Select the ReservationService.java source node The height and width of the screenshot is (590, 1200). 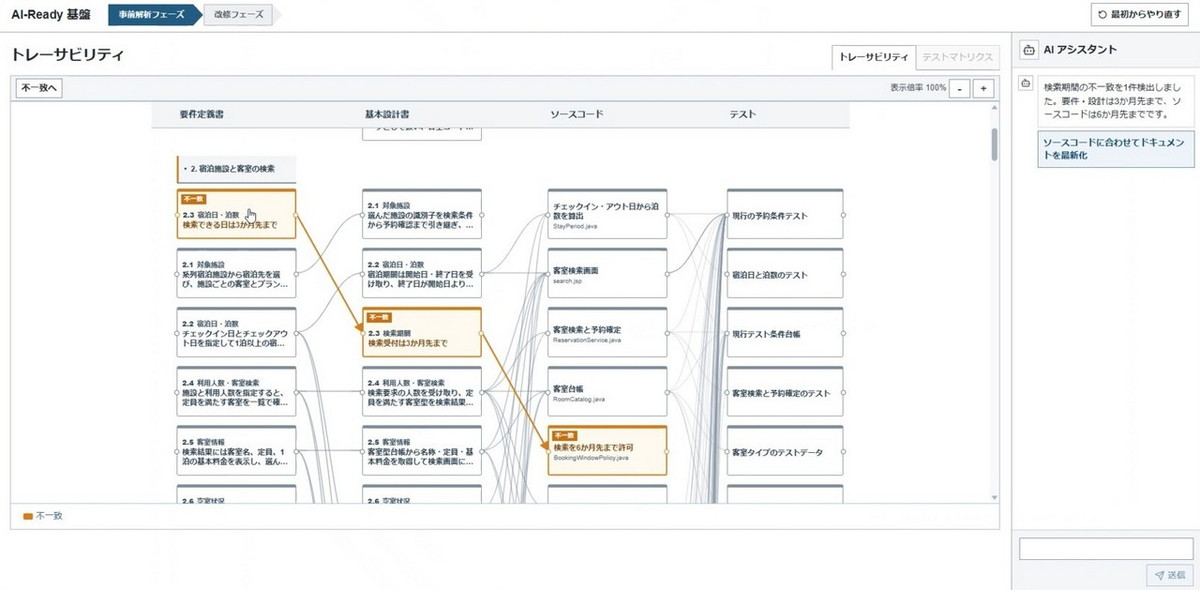coord(607,333)
